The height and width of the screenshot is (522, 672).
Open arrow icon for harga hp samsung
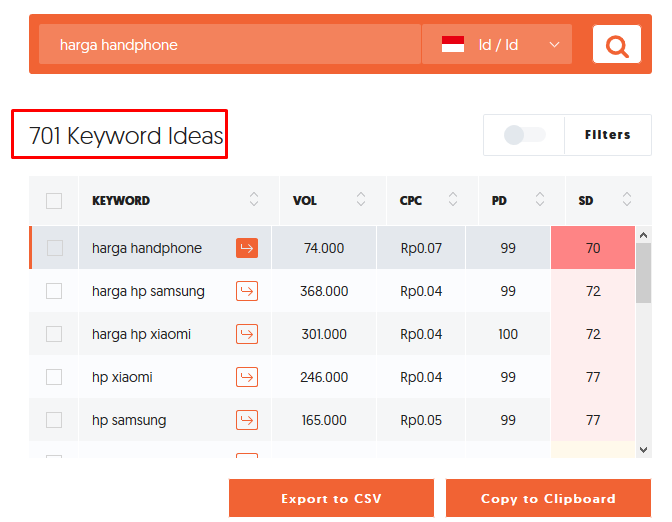point(247,291)
